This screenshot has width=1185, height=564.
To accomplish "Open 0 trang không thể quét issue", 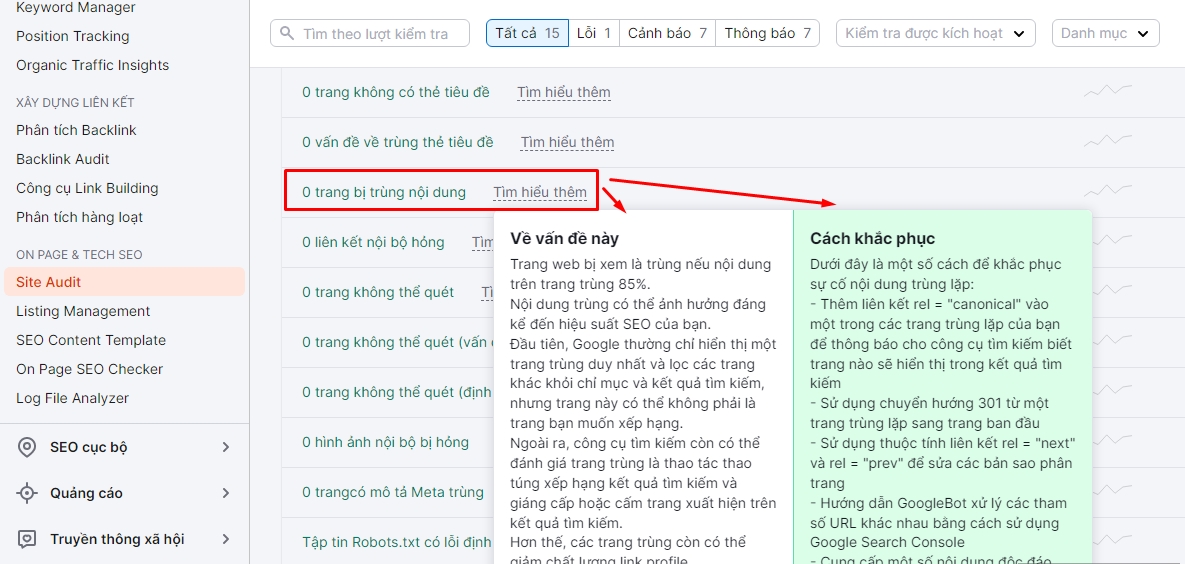I will pyautogui.click(x=378, y=292).
